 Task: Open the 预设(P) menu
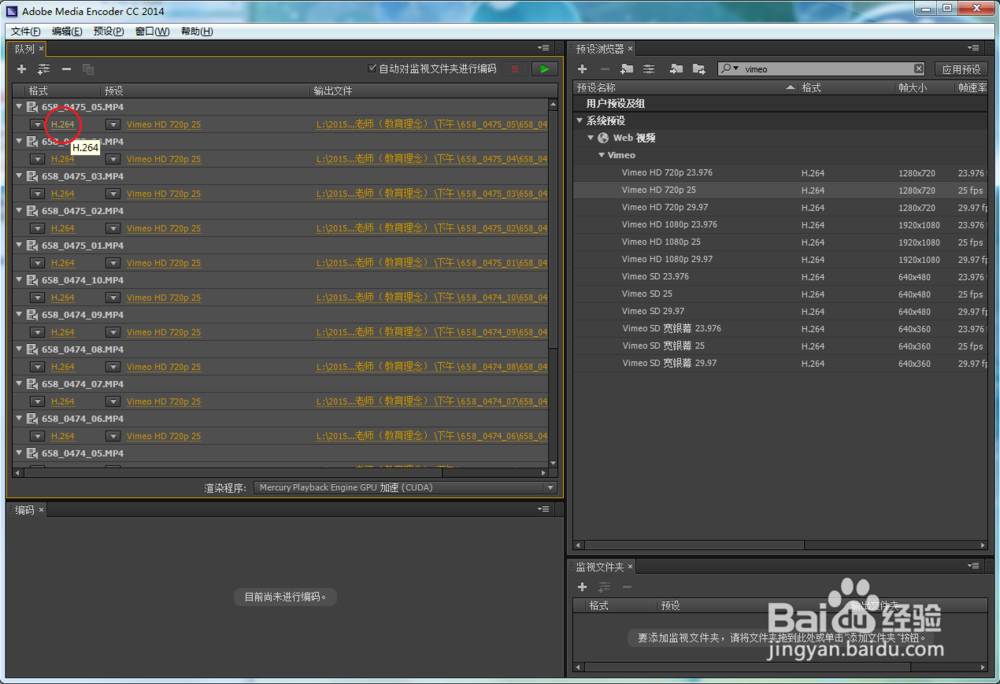click(108, 31)
